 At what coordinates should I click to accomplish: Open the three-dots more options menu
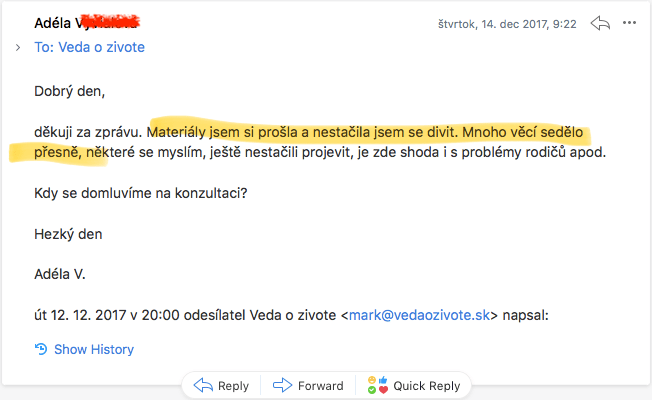(629, 22)
